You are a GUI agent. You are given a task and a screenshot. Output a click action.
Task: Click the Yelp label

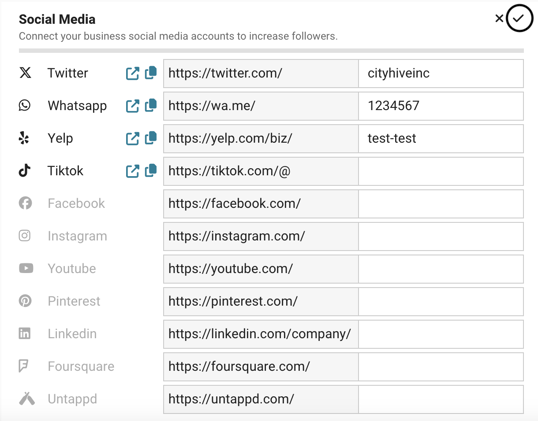click(60, 139)
